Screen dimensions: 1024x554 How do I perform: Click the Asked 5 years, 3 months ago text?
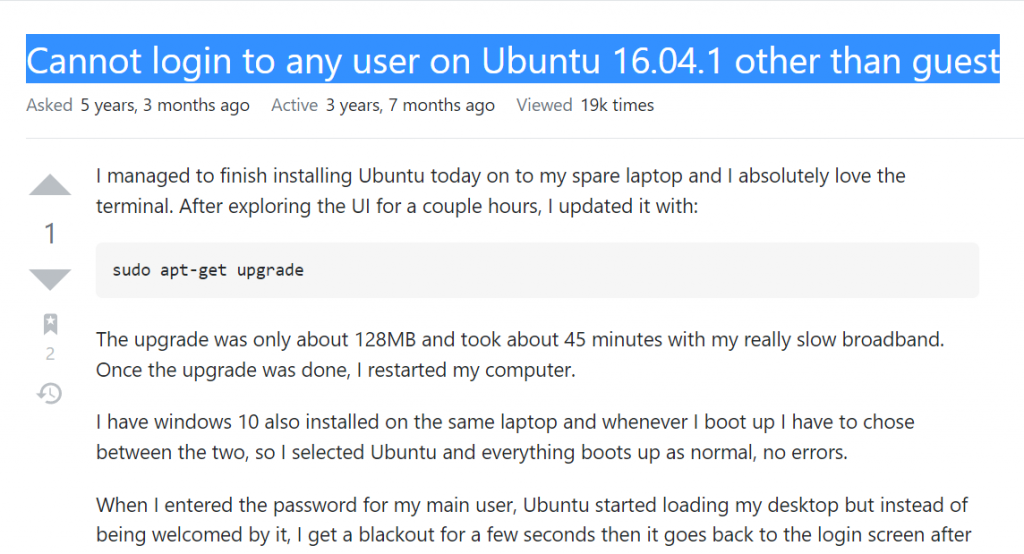[138, 105]
